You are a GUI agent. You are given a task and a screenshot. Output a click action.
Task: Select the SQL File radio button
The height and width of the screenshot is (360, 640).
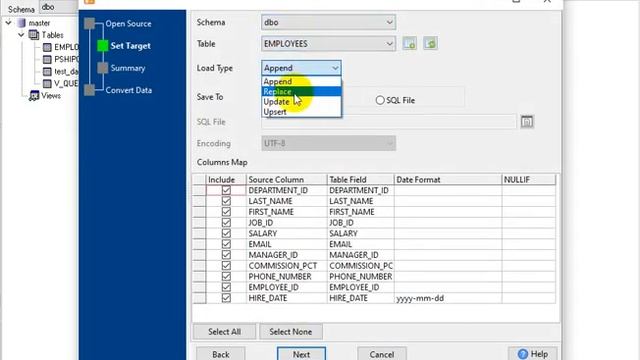pos(380,100)
